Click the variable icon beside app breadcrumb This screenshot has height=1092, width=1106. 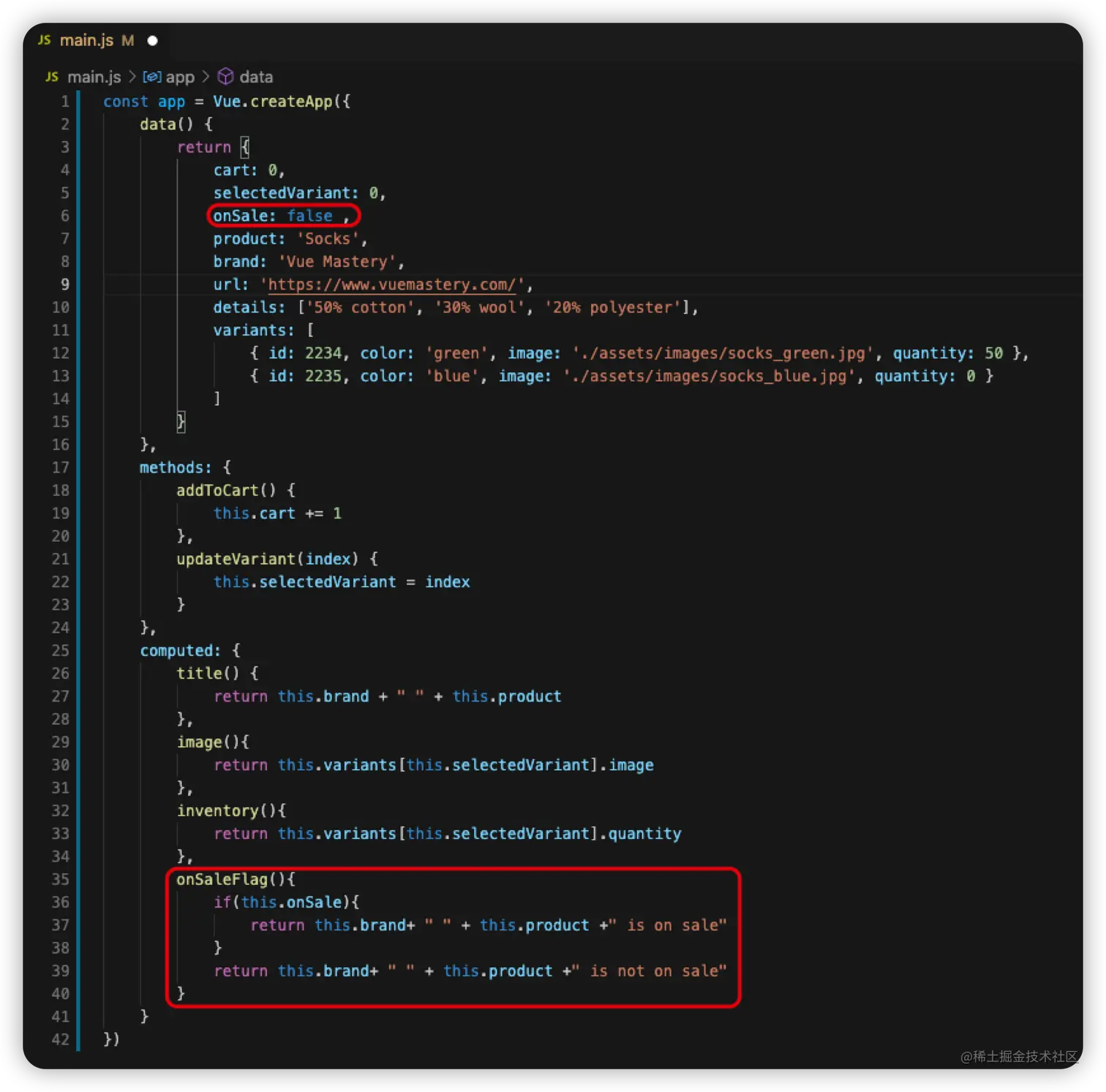pyautogui.click(x=151, y=77)
